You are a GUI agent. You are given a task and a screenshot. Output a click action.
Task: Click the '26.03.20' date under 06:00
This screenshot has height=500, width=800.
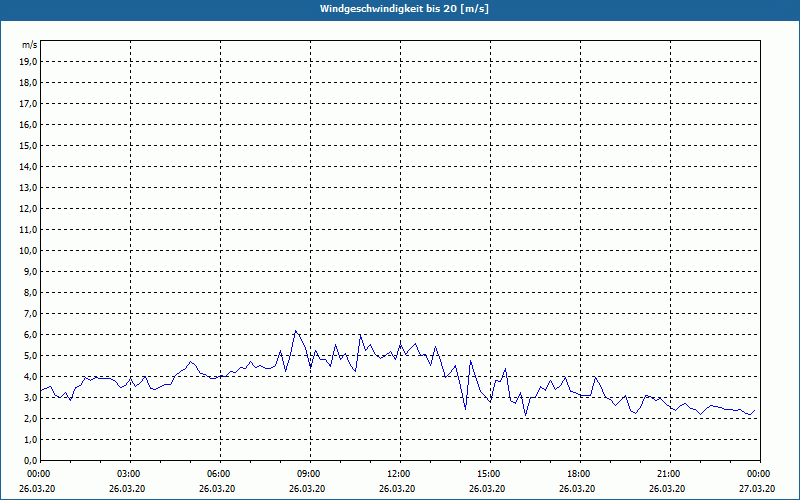[217, 489]
